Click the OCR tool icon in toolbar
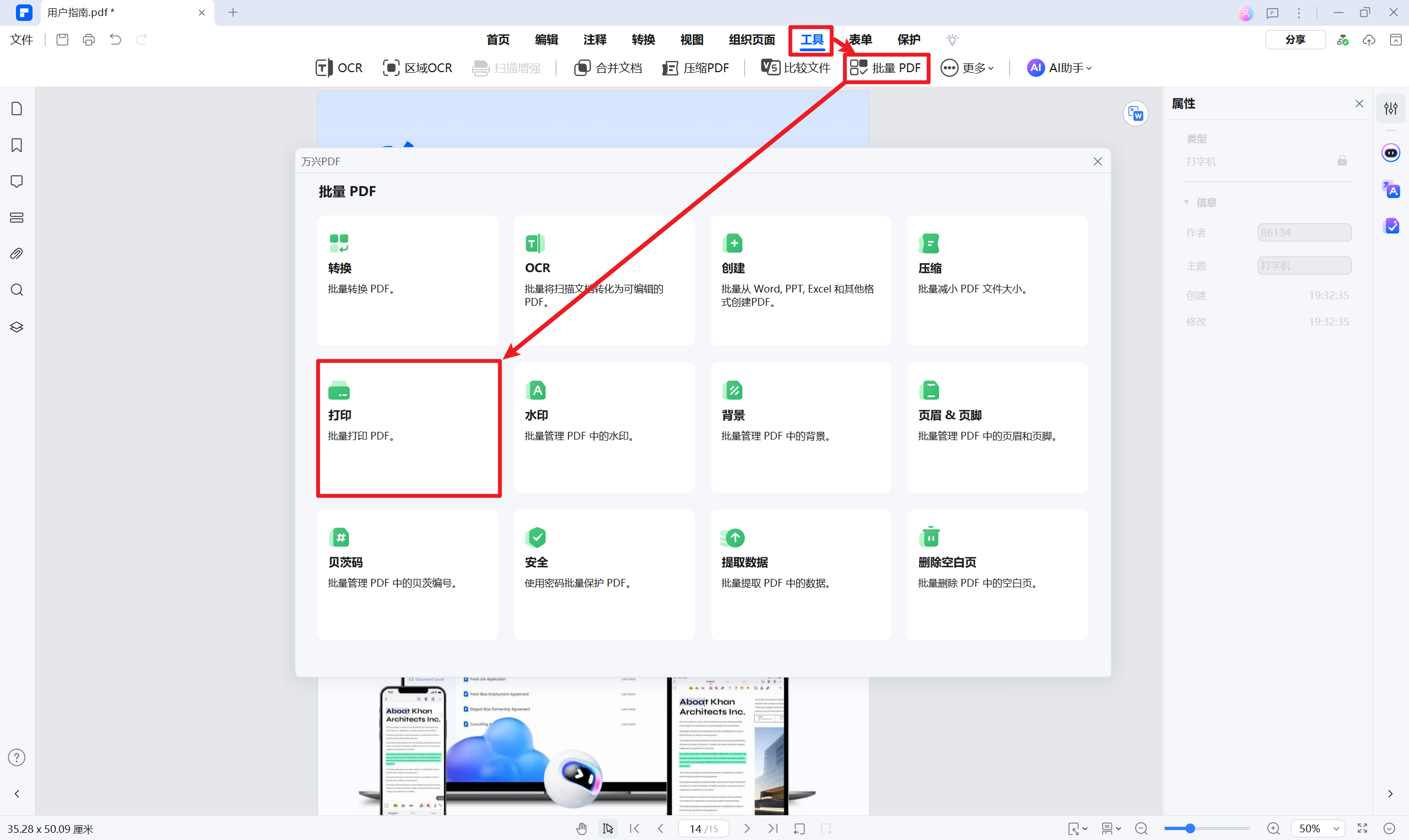 tap(324, 68)
